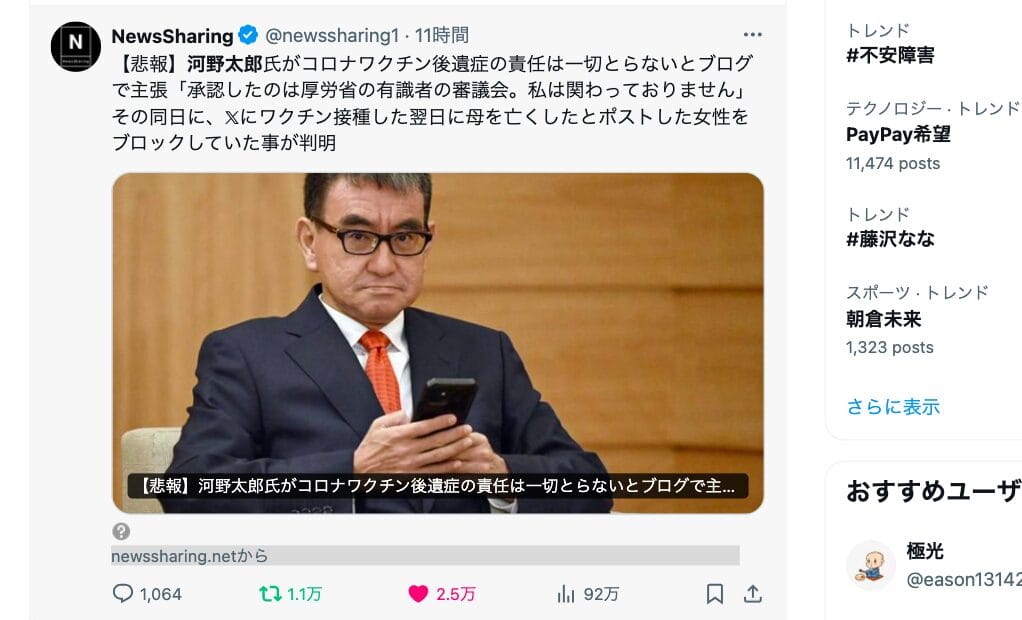This screenshot has height=620, width=1022.
Task: Select the #不安障害 trend
Action: click(x=890, y=55)
